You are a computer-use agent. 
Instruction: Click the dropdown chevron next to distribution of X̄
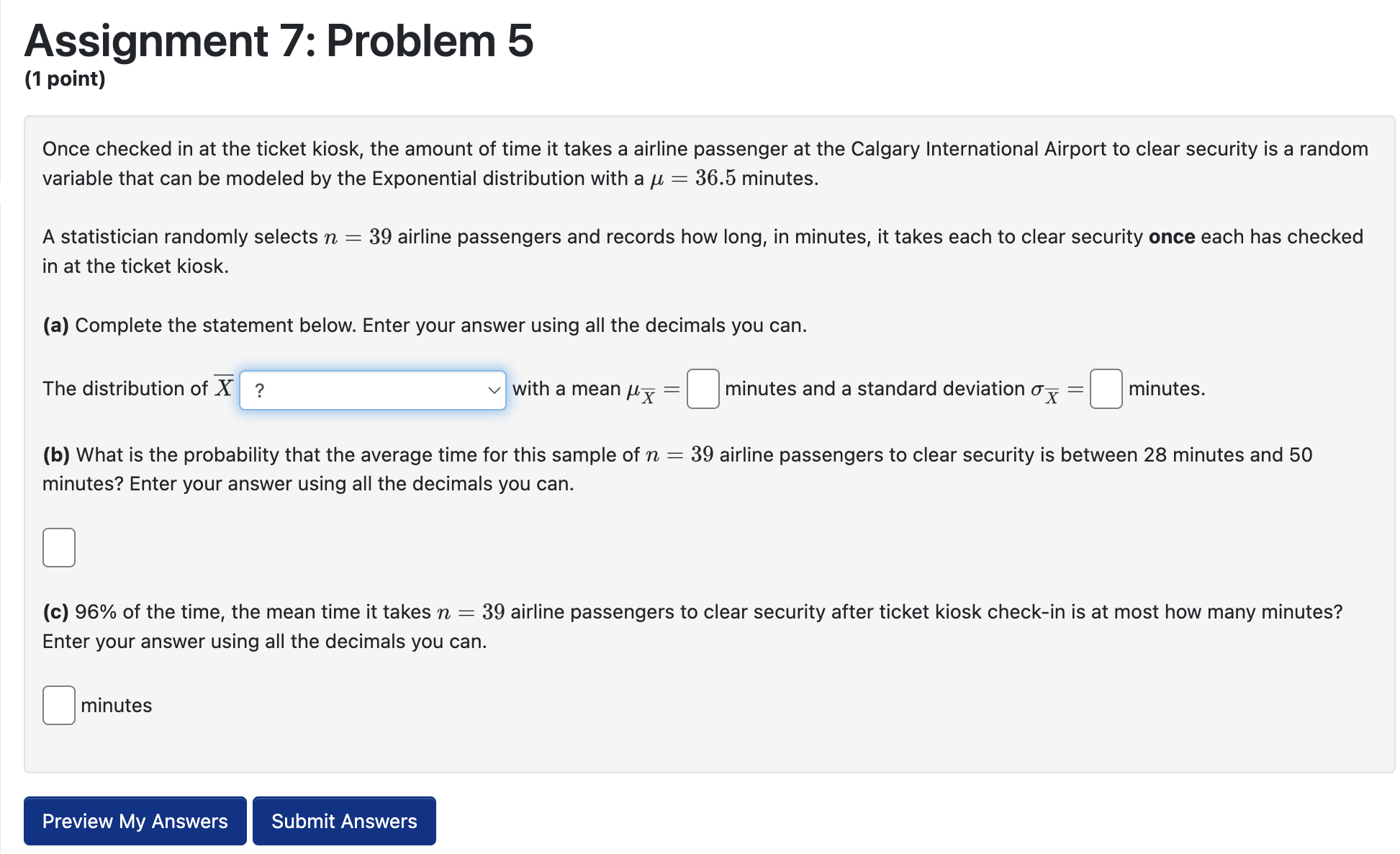click(x=492, y=390)
